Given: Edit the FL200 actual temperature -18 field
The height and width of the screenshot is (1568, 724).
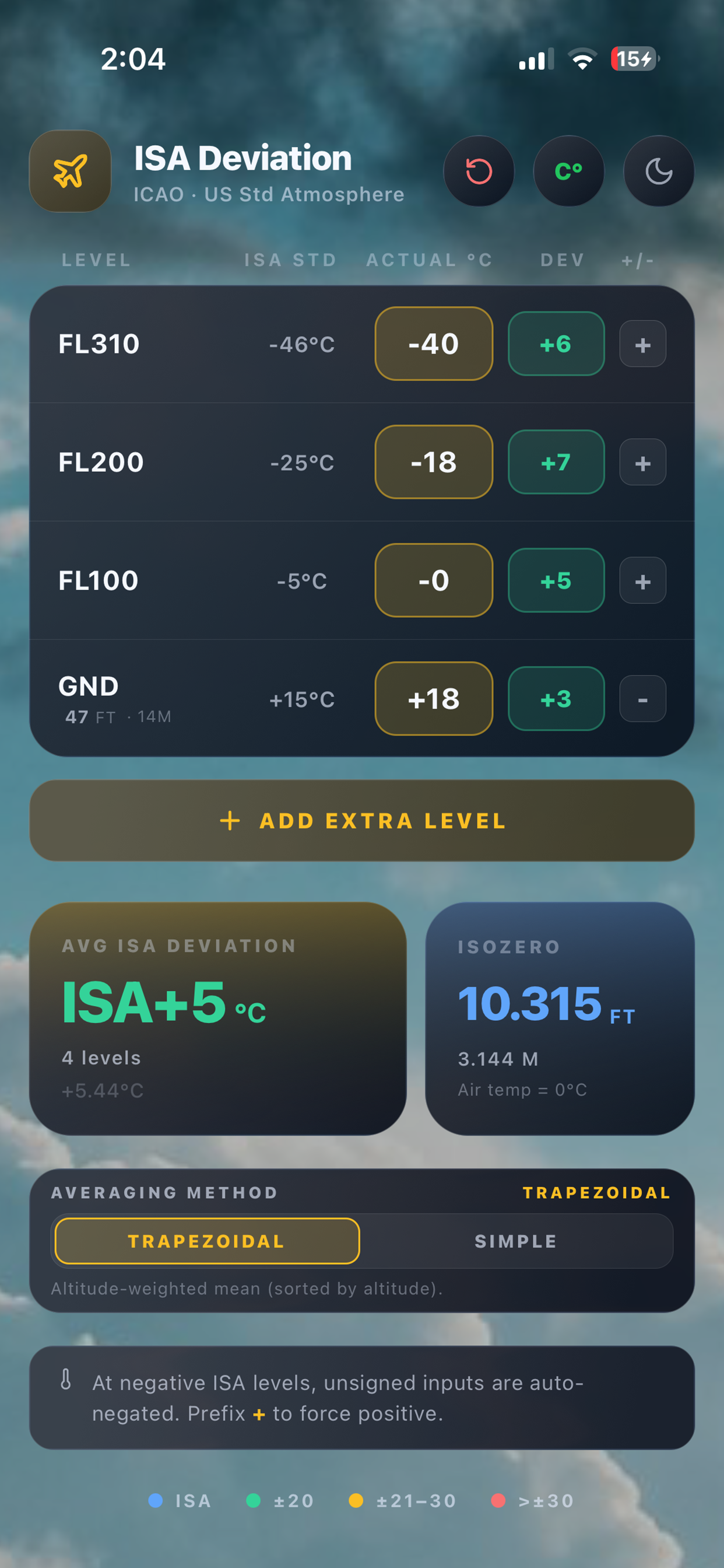Looking at the screenshot, I should point(434,462).
